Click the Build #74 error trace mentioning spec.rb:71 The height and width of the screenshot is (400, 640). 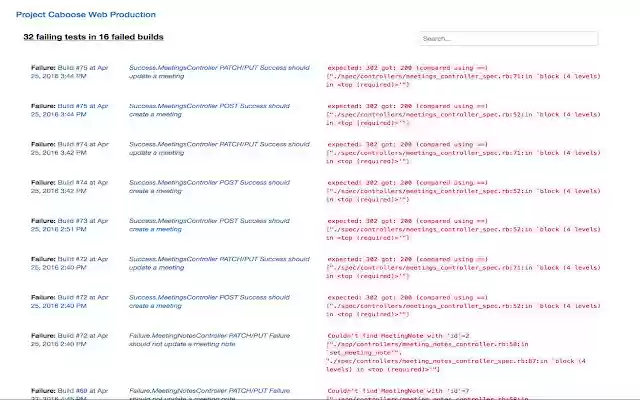[x=463, y=153]
